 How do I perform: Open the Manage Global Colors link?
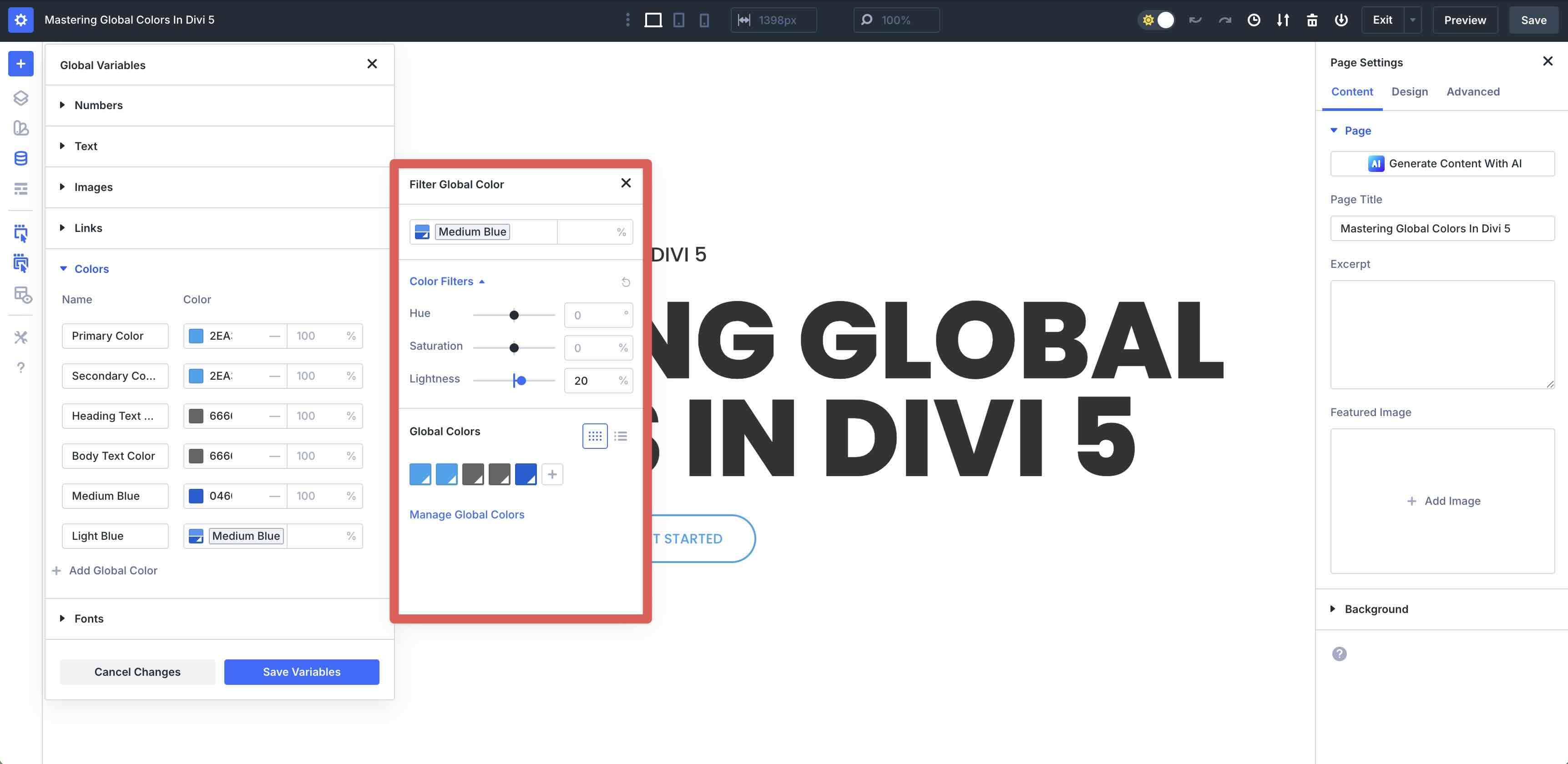pos(467,515)
